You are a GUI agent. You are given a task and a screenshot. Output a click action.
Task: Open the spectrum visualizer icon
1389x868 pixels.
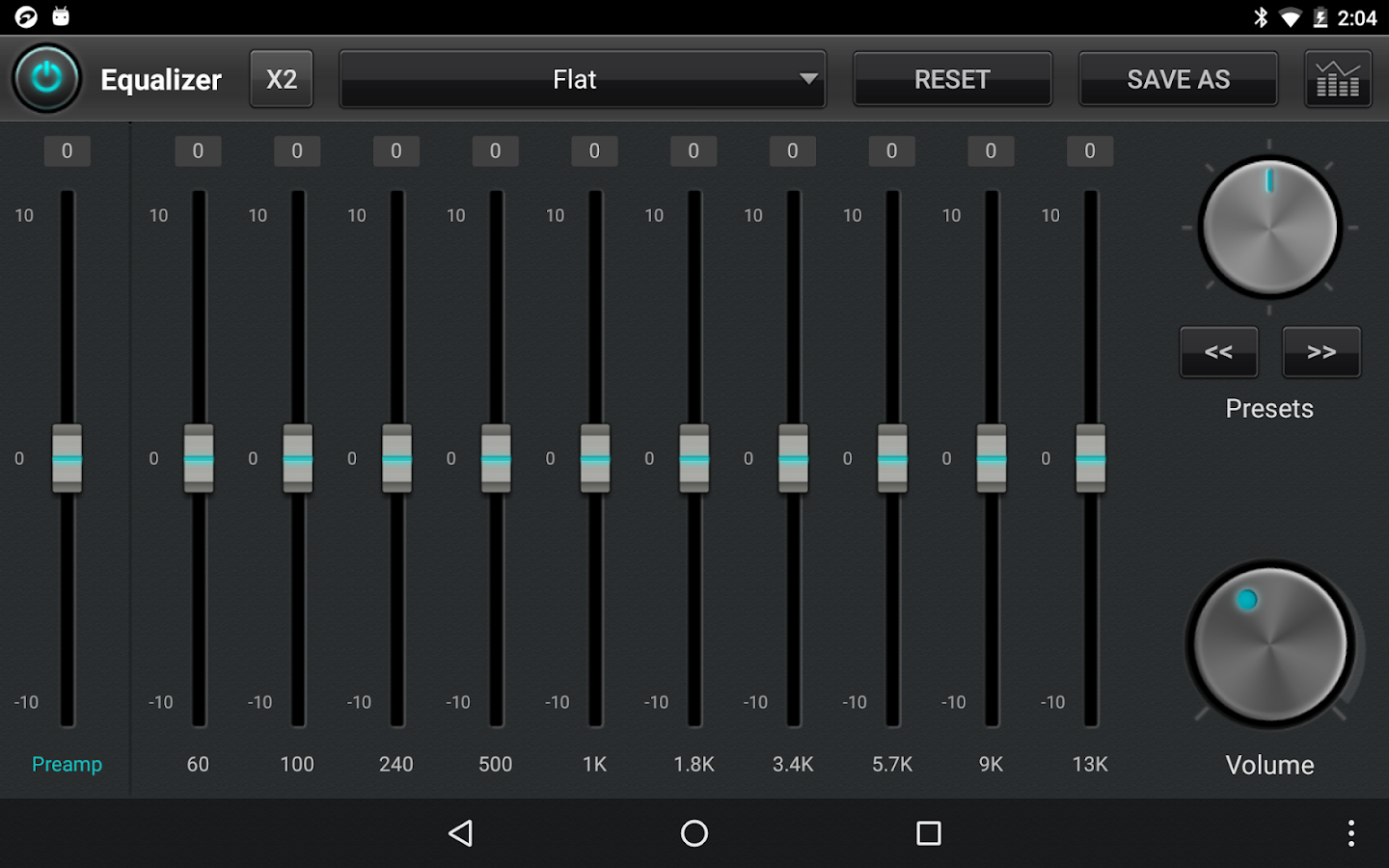(x=1338, y=79)
